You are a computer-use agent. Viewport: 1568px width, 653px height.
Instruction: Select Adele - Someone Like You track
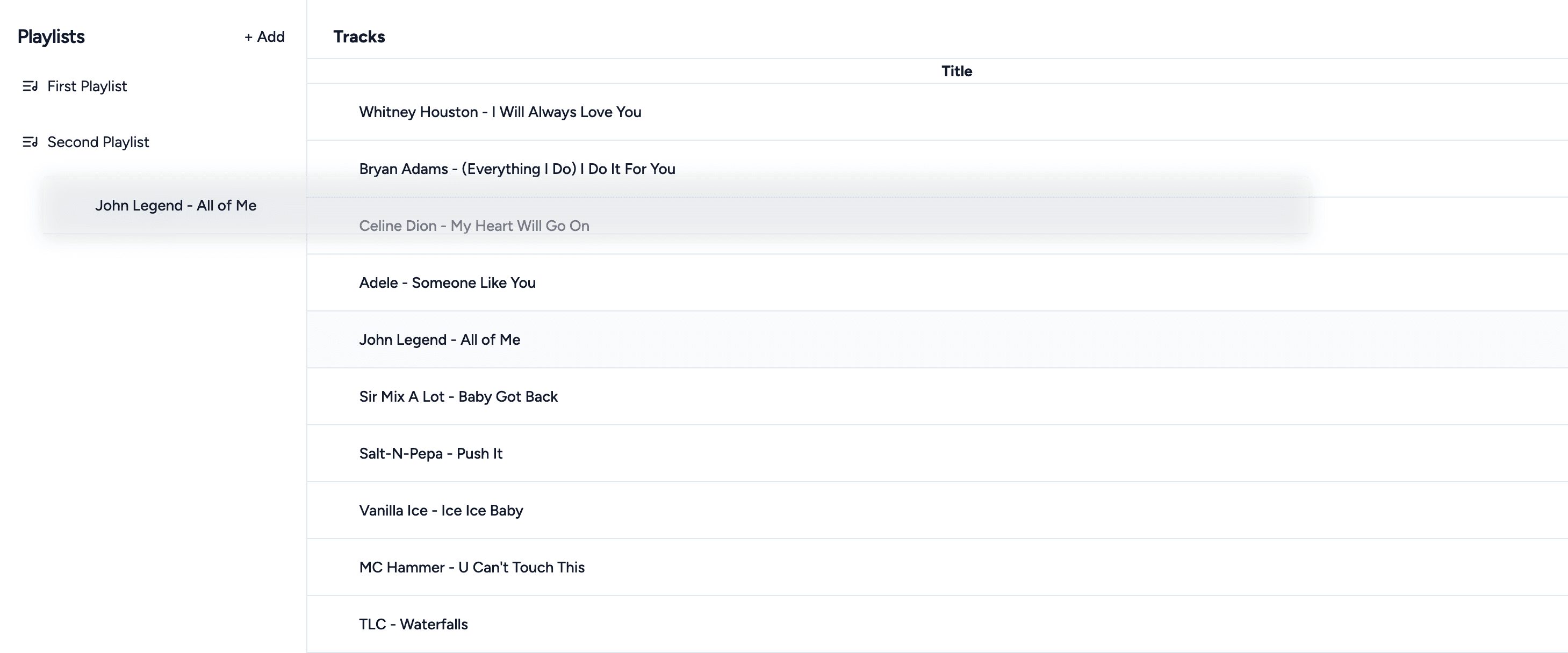(448, 283)
